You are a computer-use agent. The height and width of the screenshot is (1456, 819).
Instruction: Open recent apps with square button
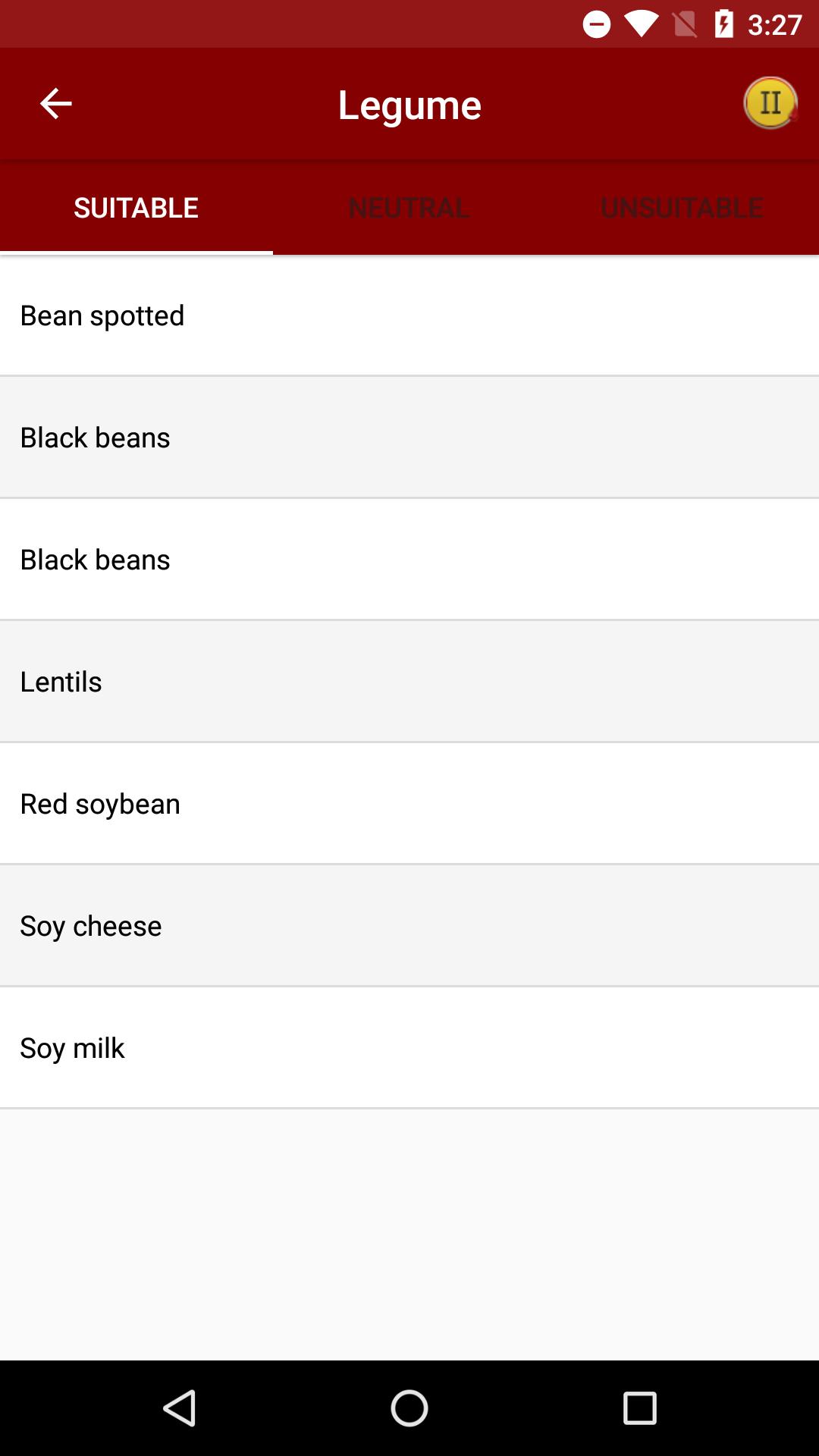639,1409
